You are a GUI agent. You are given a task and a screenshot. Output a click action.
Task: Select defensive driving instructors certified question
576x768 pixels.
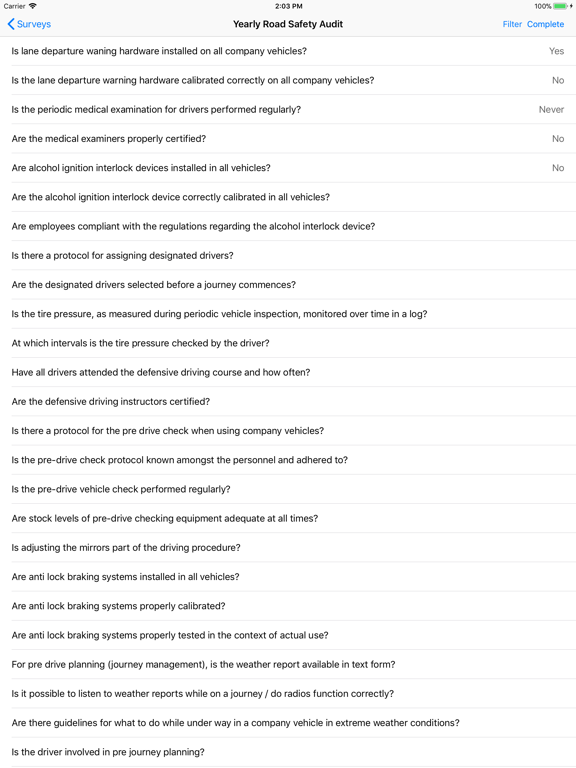(288, 402)
